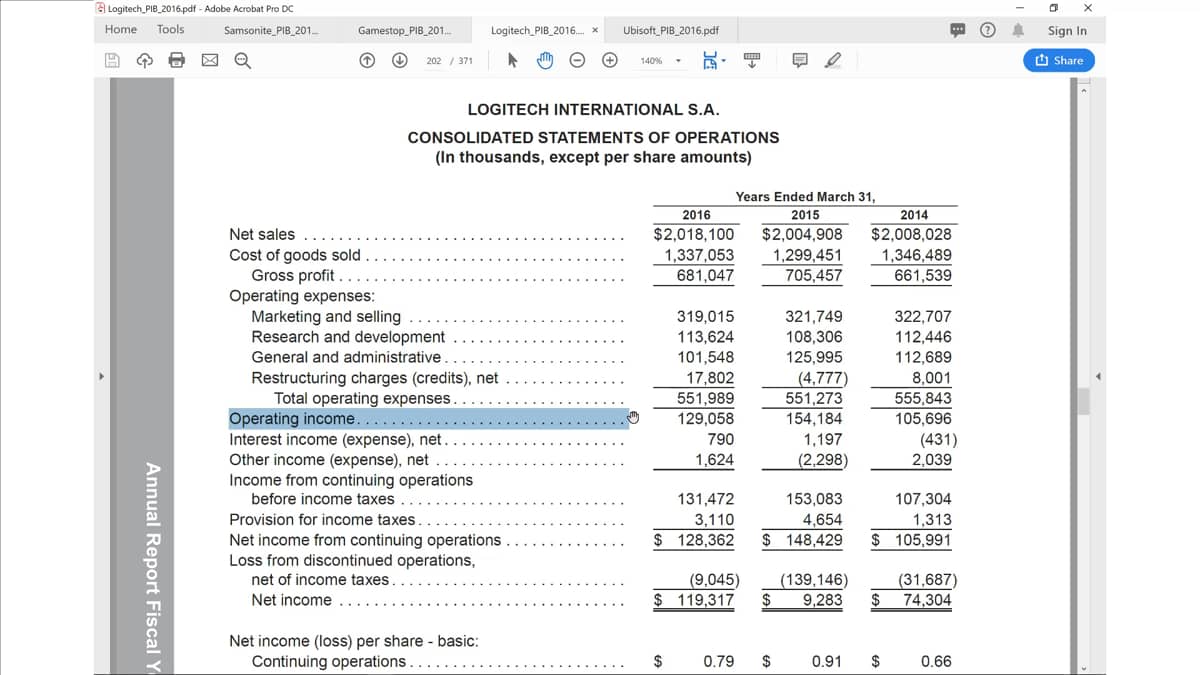Click 'General and administrative' row label
1200x675 pixels.
tap(346, 357)
